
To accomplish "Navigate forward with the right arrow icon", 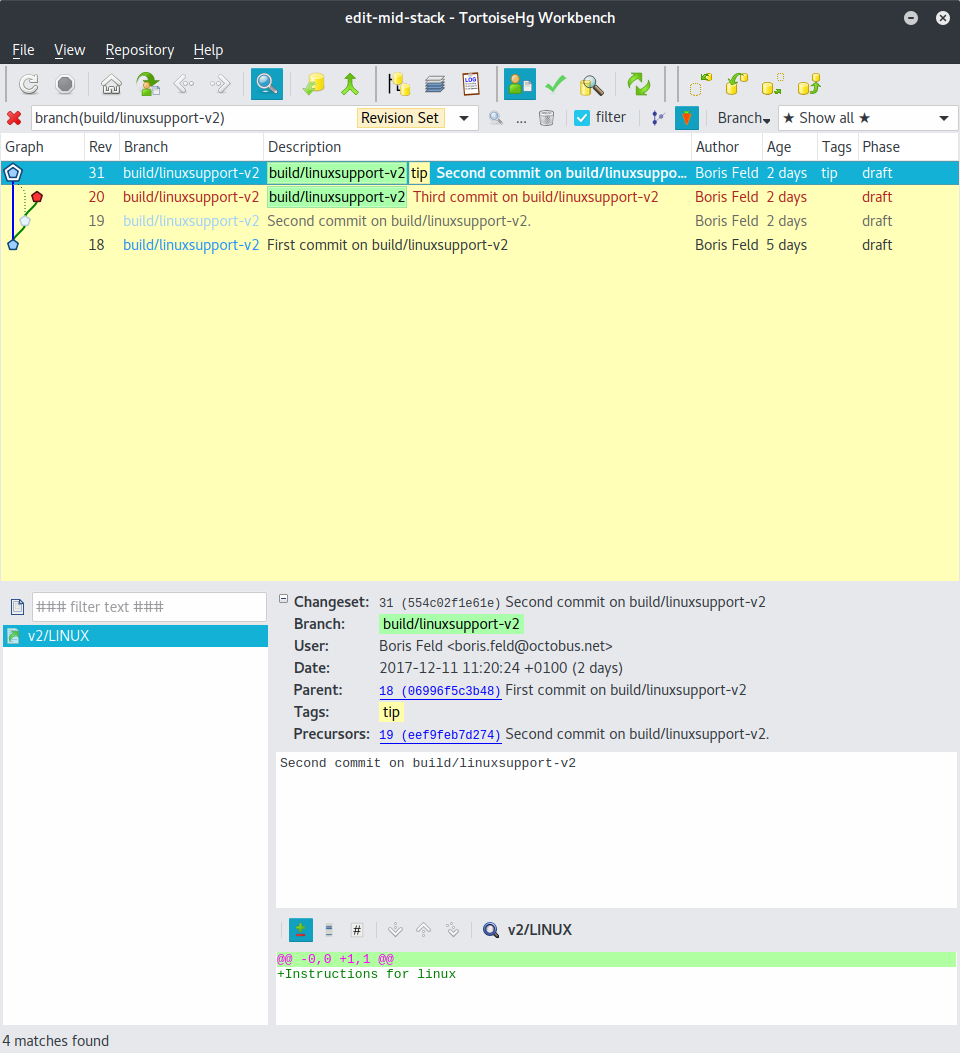I will pyautogui.click(x=220, y=85).
